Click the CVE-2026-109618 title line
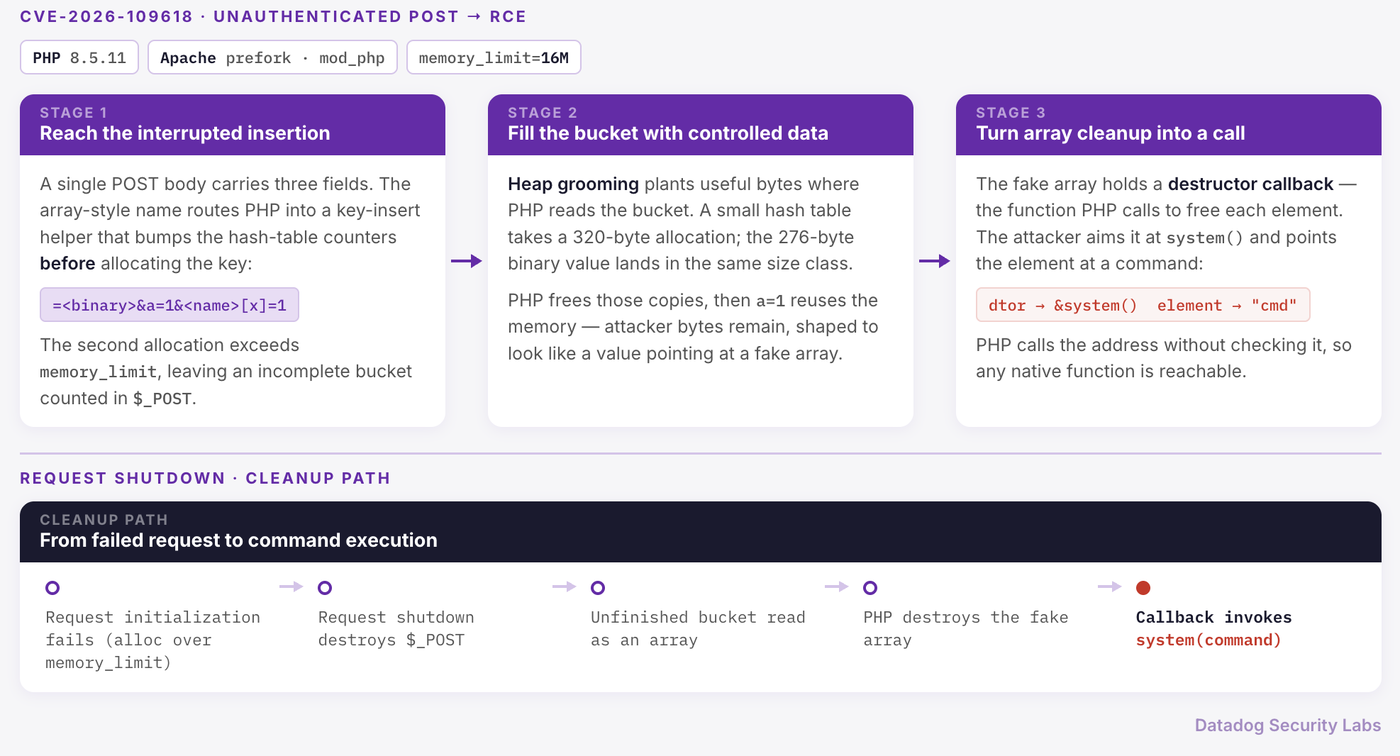The image size is (1400, 756). pos(273,17)
